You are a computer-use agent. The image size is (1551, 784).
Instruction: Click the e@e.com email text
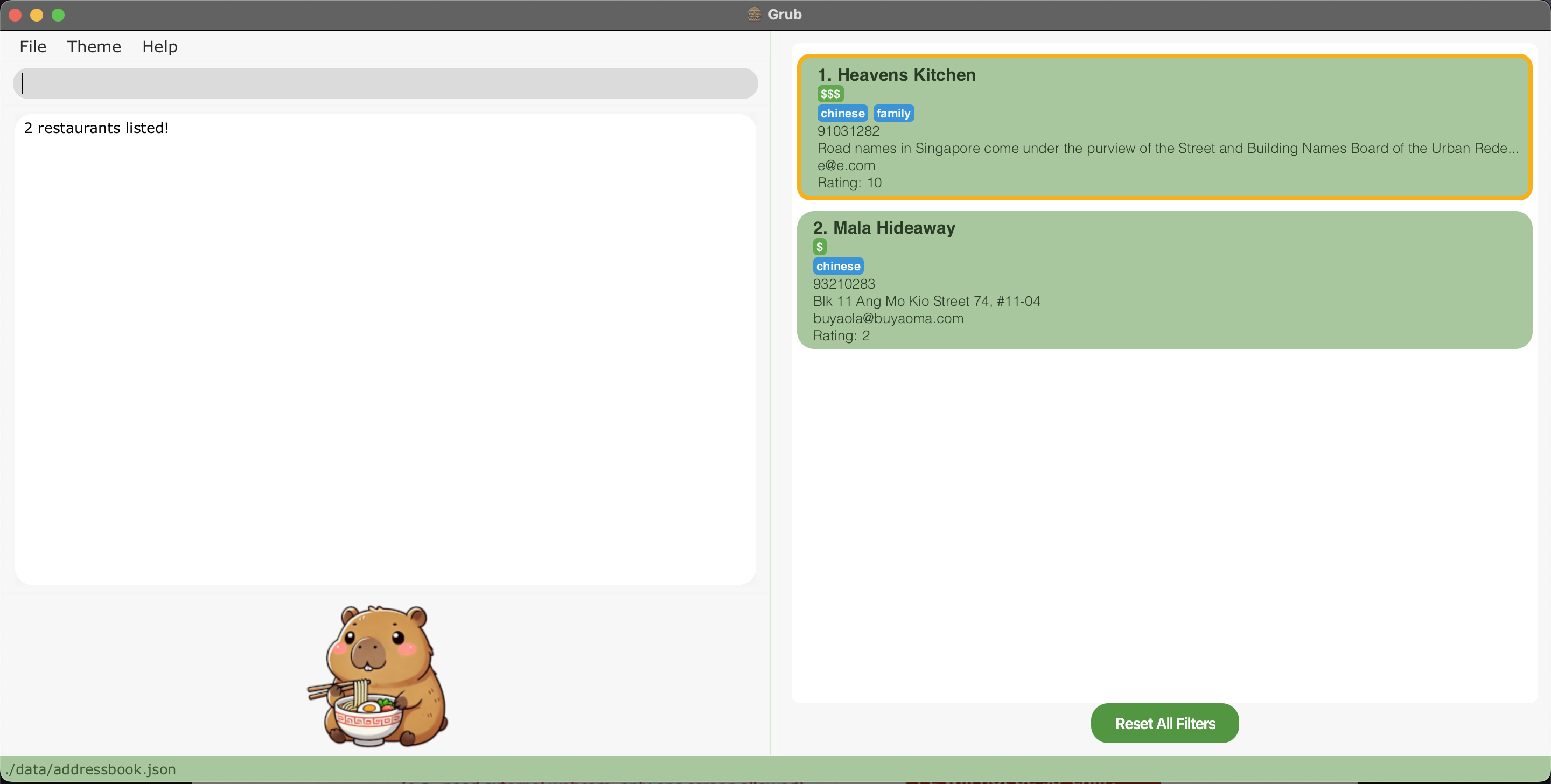(846, 166)
